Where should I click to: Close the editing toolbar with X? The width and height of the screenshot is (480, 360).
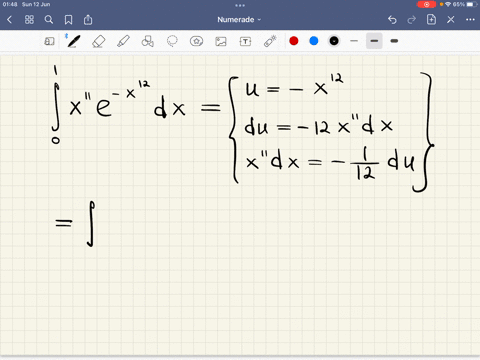tap(451, 20)
